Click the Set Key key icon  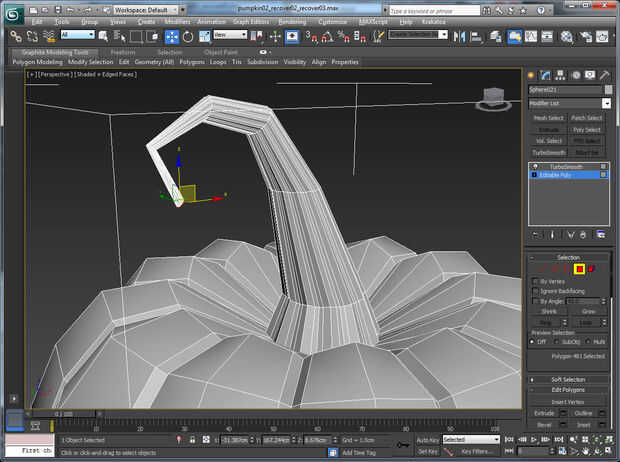(403, 445)
